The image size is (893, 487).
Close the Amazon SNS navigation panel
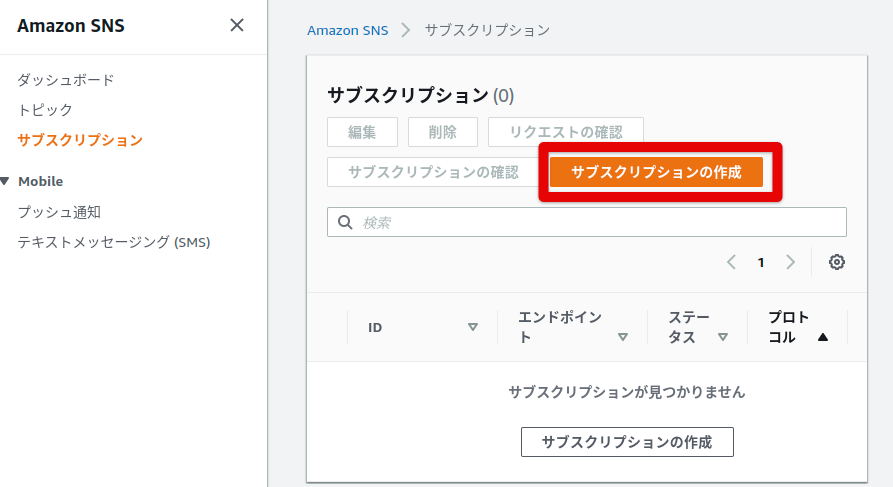[x=237, y=25]
